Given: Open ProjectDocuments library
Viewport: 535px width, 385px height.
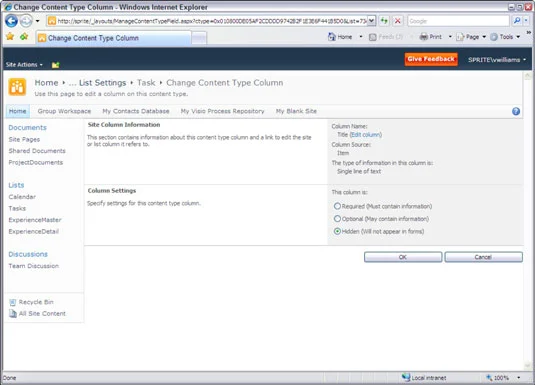Looking at the screenshot, I should 35,162.
